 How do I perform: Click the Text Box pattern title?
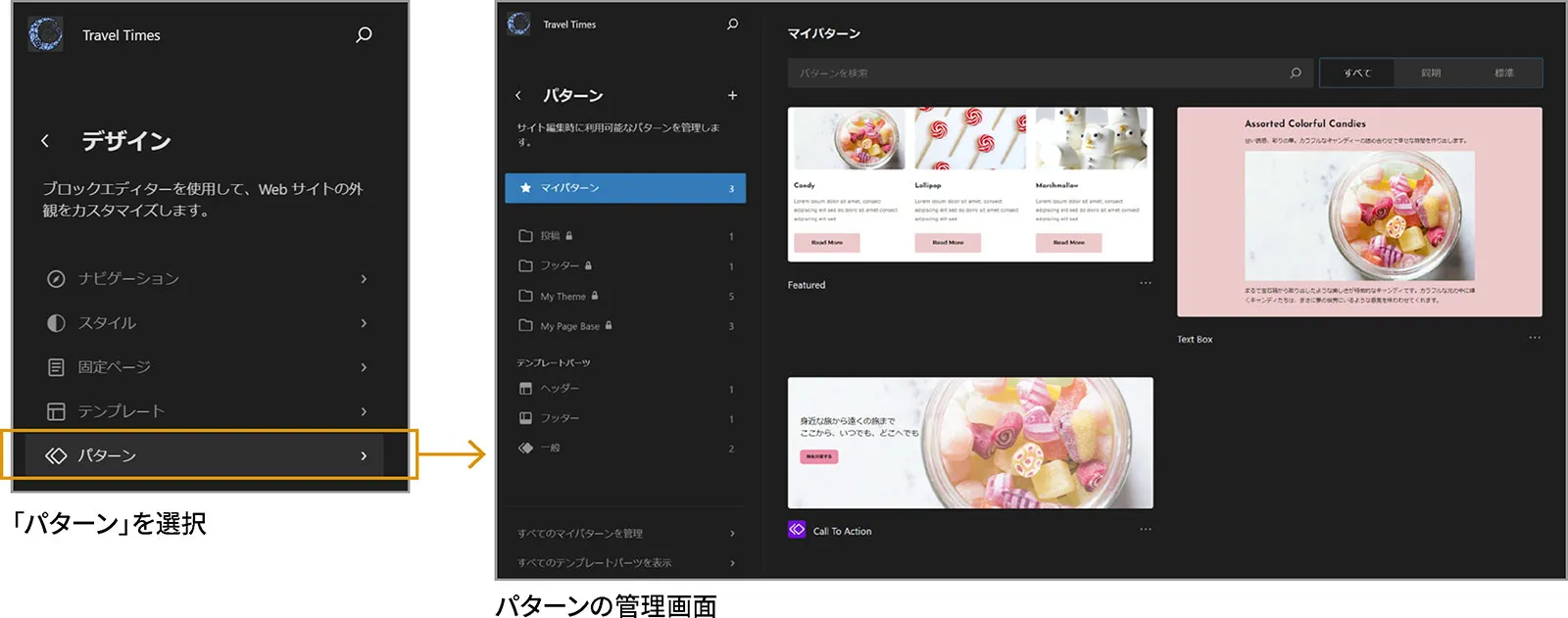click(x=1195, y=340)
